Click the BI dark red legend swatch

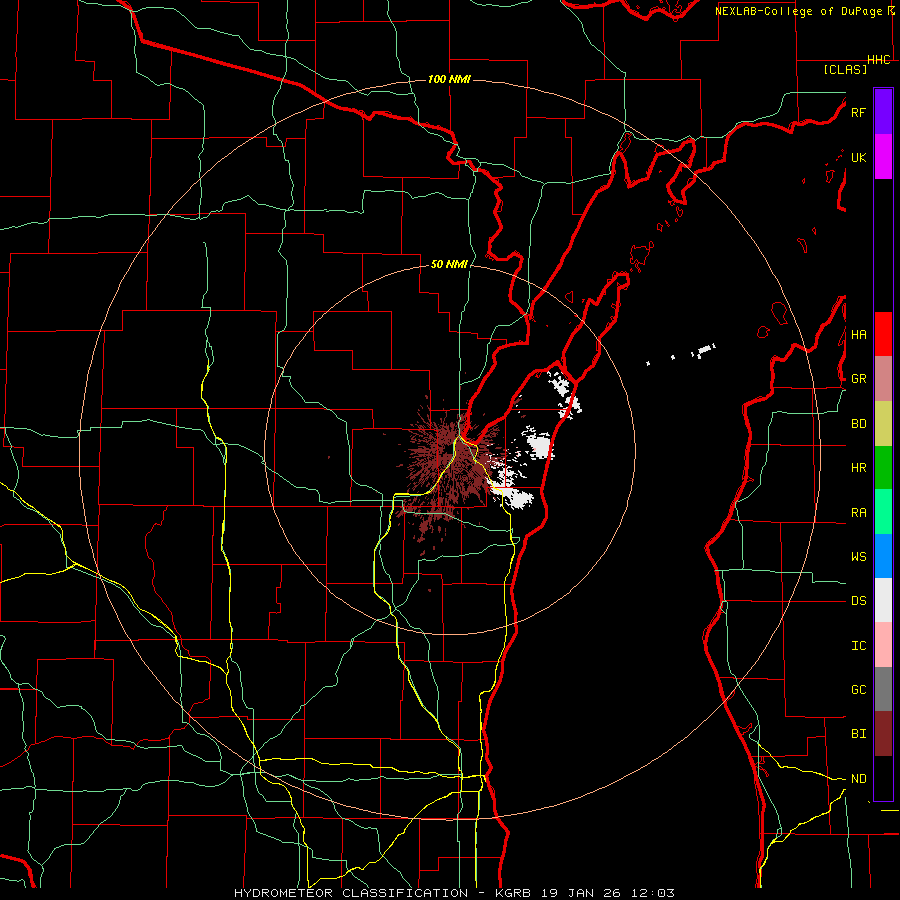point(883,734)
